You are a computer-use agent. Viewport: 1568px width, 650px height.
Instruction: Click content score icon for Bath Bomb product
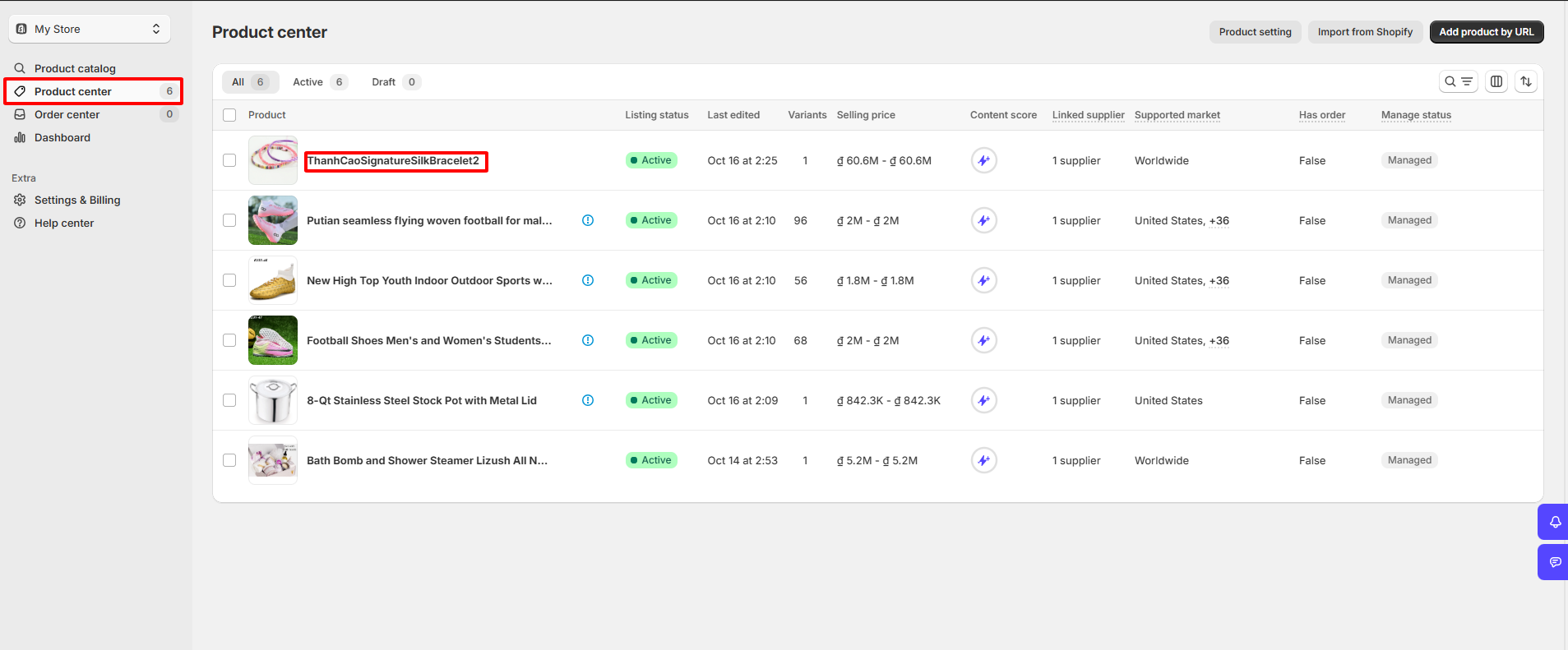point(983,460)
